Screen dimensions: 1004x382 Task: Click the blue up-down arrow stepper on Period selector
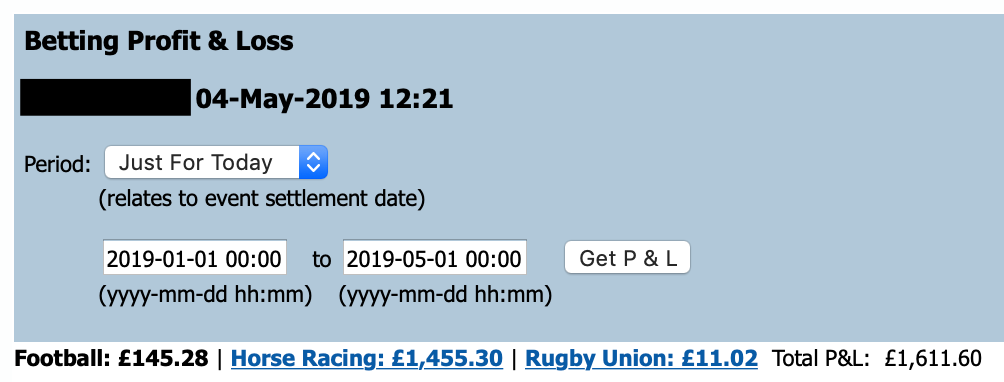point(313,163)
